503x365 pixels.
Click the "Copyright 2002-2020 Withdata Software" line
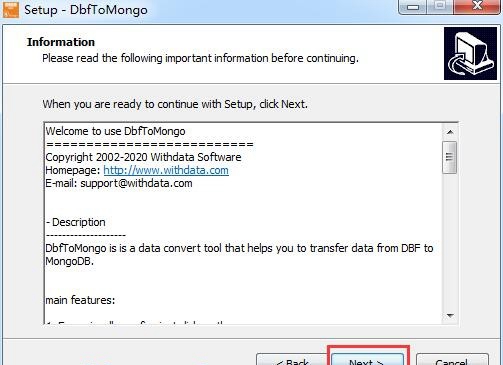(x=143, y=157)
